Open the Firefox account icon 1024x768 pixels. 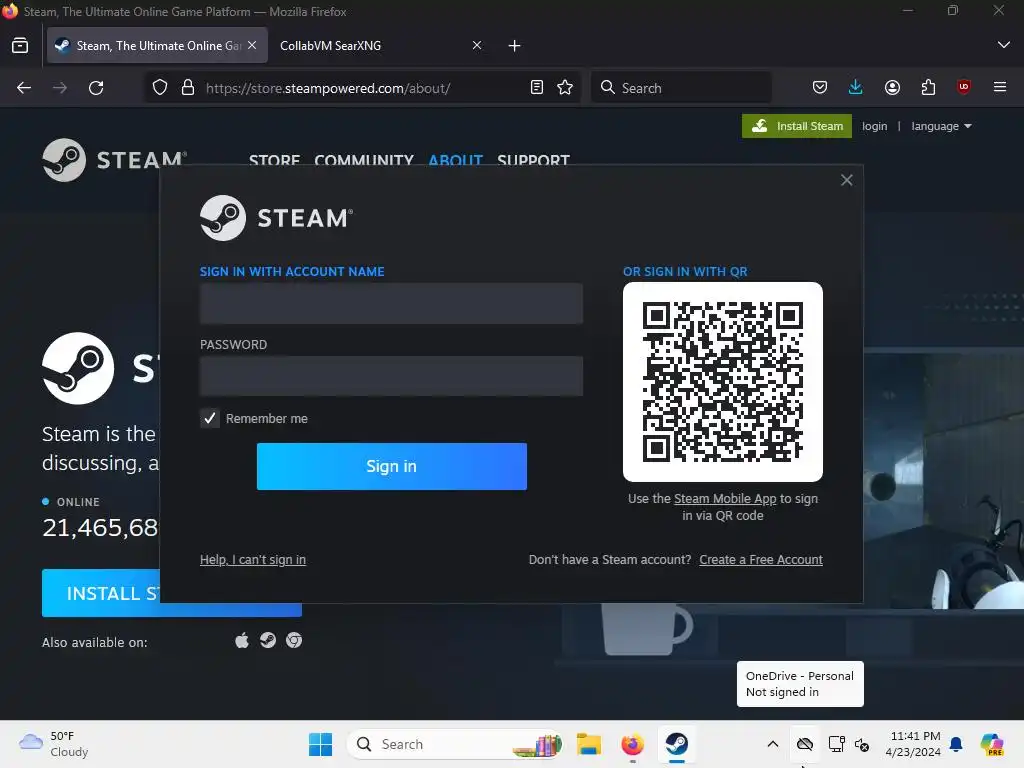click(x=892, y=88)
